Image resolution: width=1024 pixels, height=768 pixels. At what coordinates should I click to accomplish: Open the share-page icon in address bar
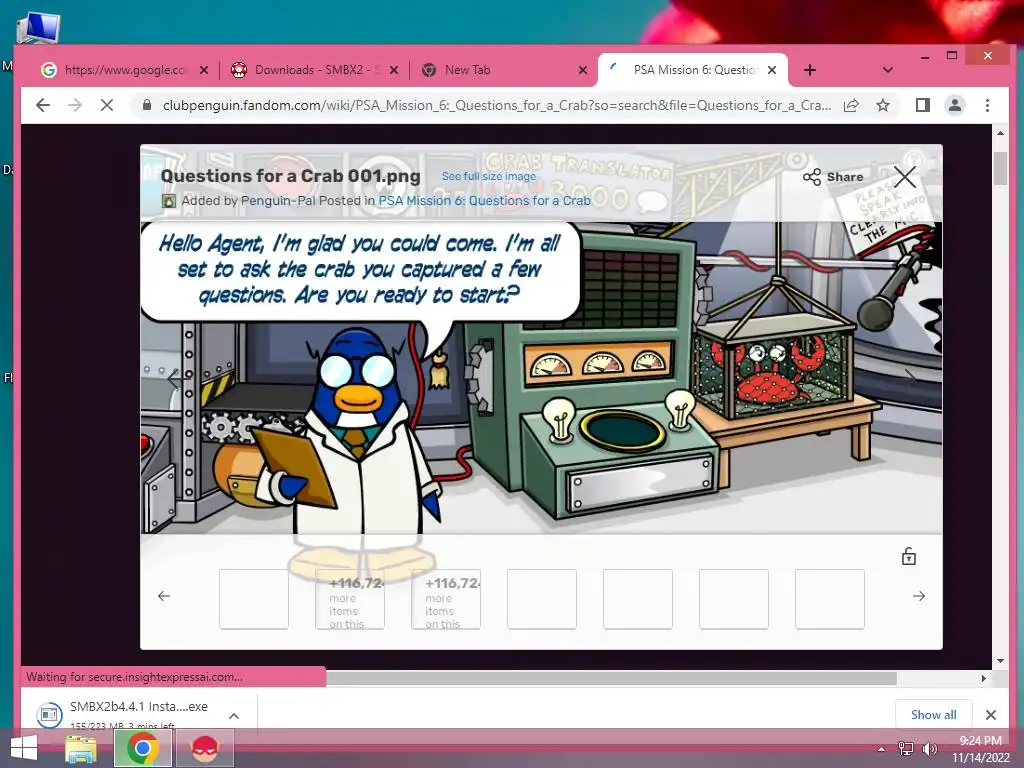(x=851, y=105)
